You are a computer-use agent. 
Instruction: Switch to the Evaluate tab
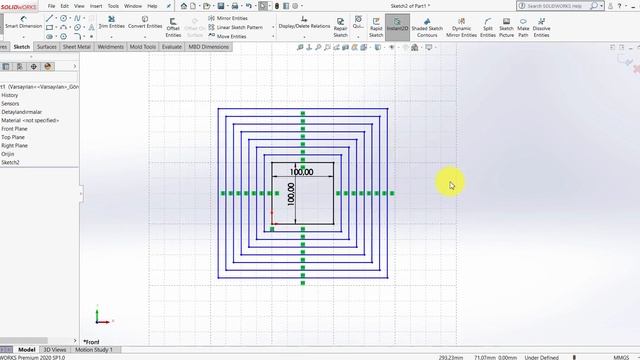click(x=172, y=47)
